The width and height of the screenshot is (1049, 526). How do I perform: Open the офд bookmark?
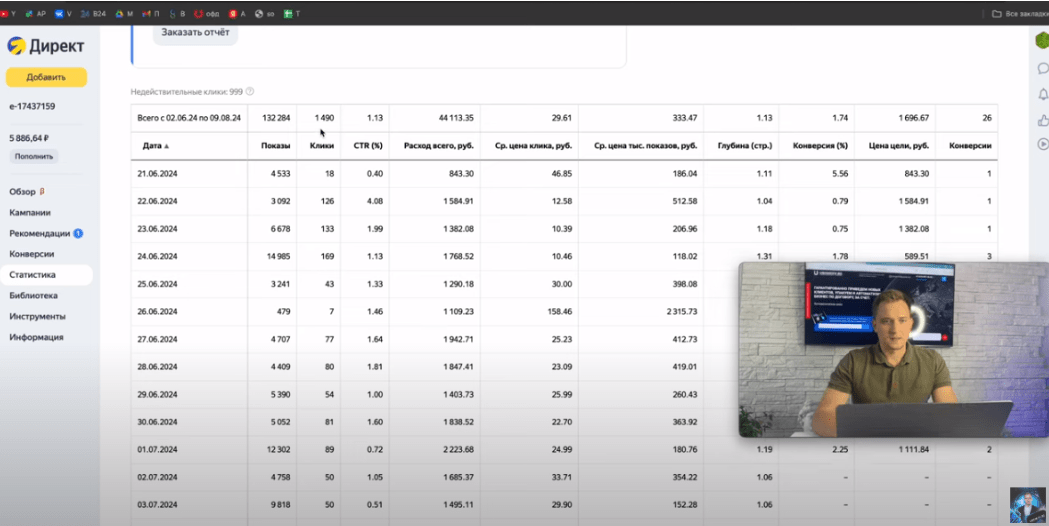(x=207, y=13)
